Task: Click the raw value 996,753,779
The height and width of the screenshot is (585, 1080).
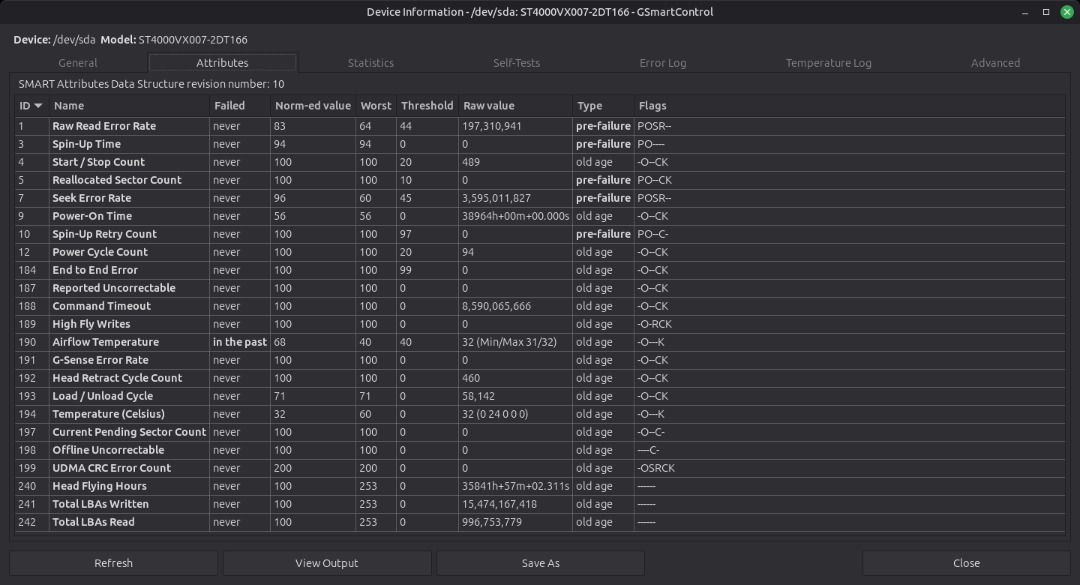Action: coord(492,522)
